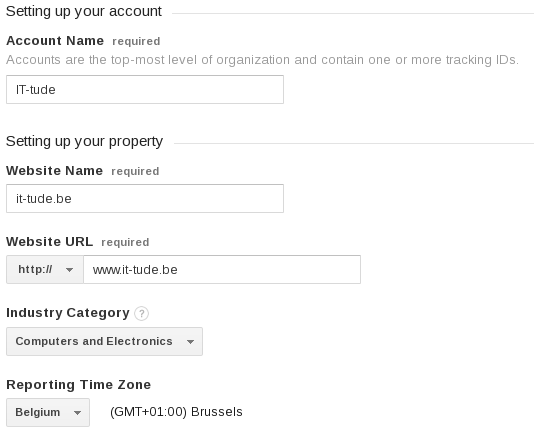Click the Website URL label
534x436 pixels.
point(49,242)
